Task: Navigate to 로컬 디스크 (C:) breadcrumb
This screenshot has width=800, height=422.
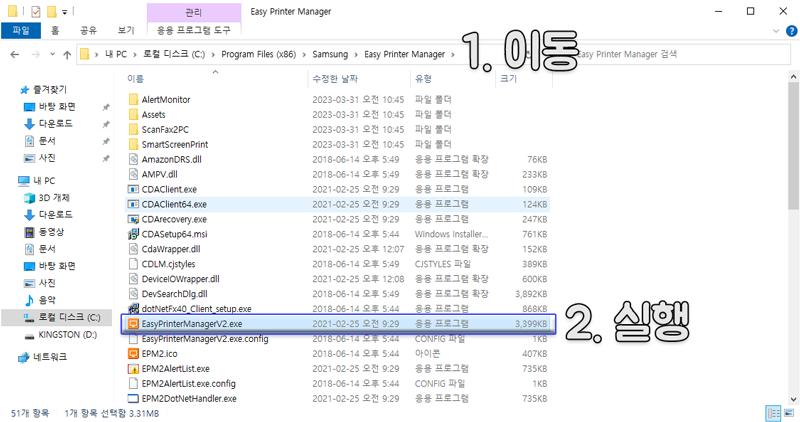Action: [x=174, y=55]
